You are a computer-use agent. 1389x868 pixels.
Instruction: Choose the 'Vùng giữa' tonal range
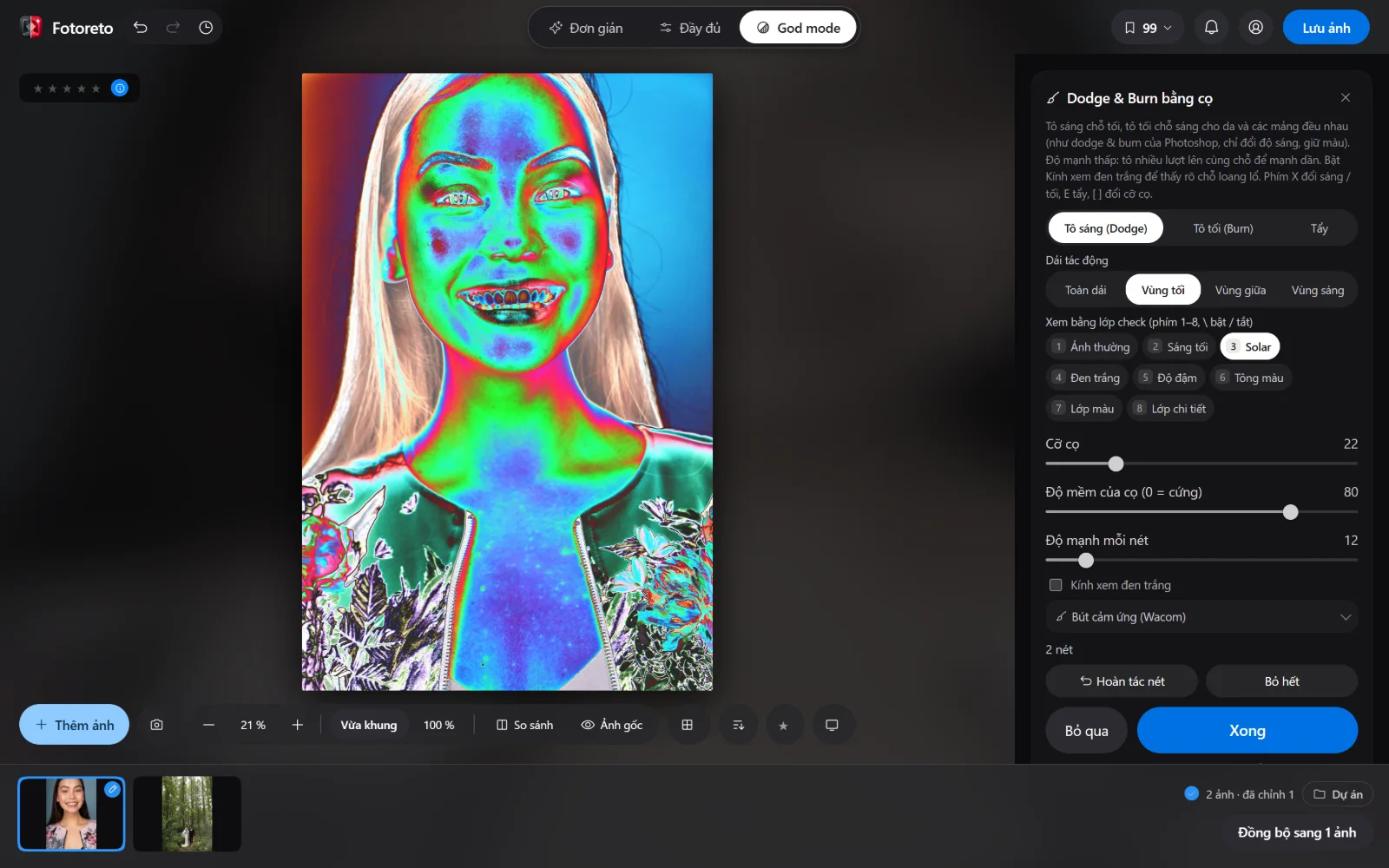(x=1240, y=290)
